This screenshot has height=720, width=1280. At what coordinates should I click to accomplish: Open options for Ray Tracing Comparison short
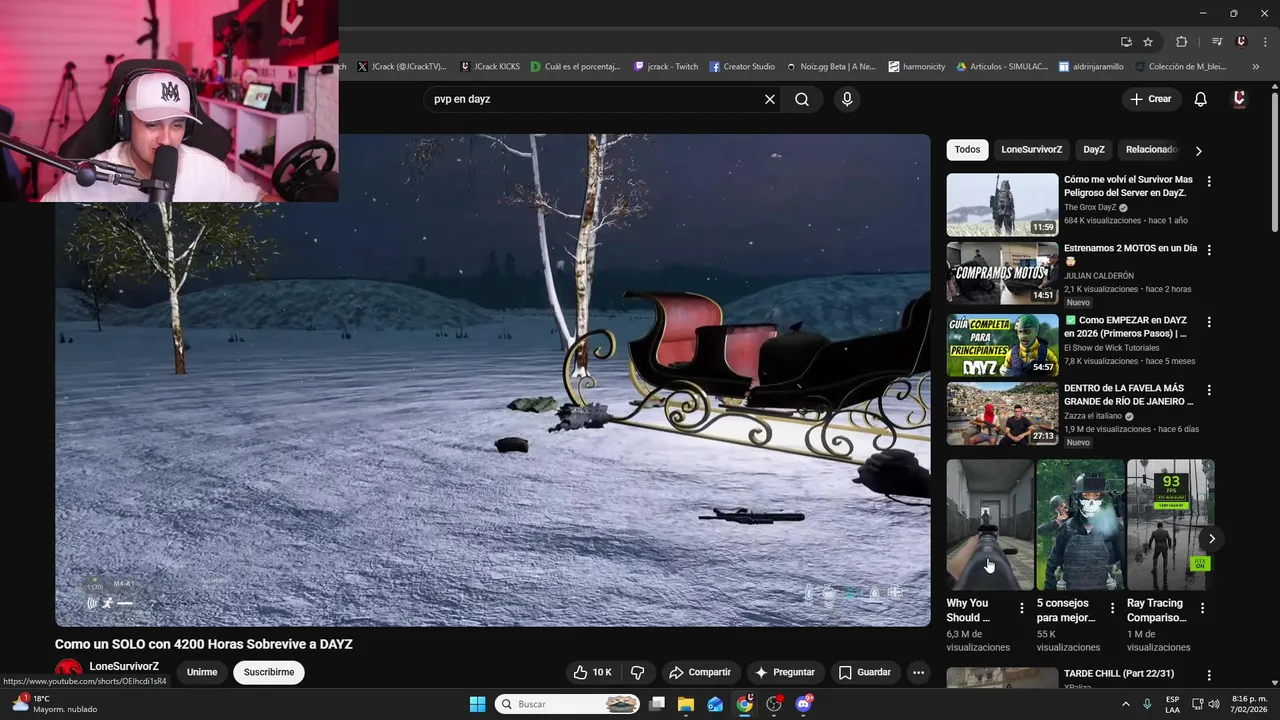[x=1202, y=608]
